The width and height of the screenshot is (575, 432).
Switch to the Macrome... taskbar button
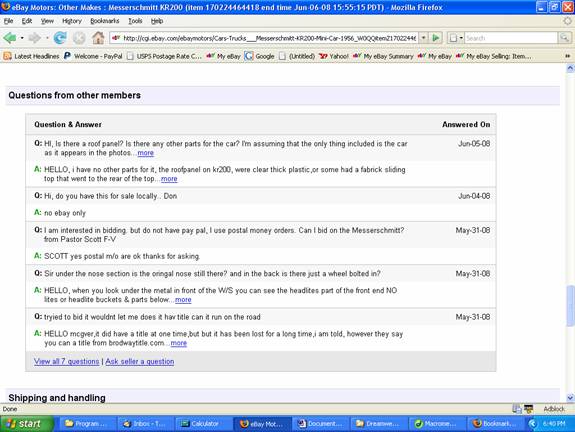pos(437,424)
